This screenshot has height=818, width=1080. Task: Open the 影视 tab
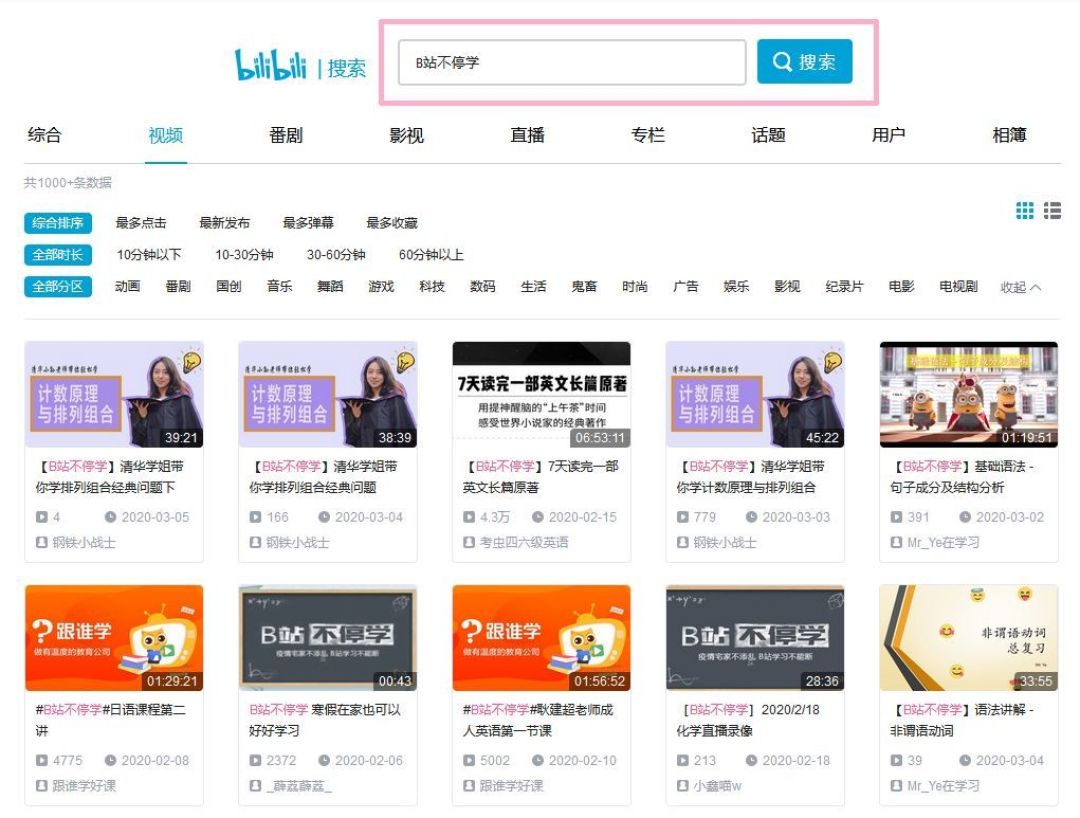406,135
